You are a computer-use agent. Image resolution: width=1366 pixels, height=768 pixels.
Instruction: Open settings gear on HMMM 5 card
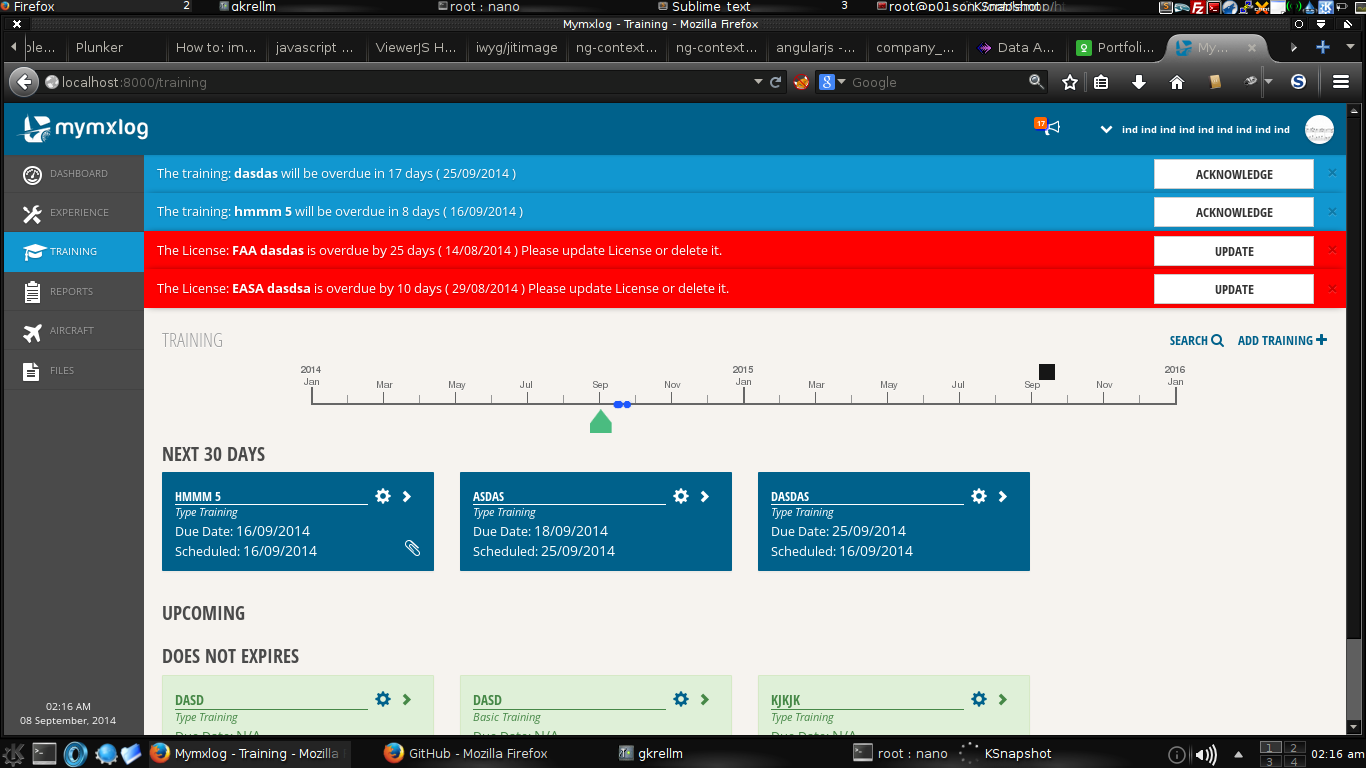[382, 496]
